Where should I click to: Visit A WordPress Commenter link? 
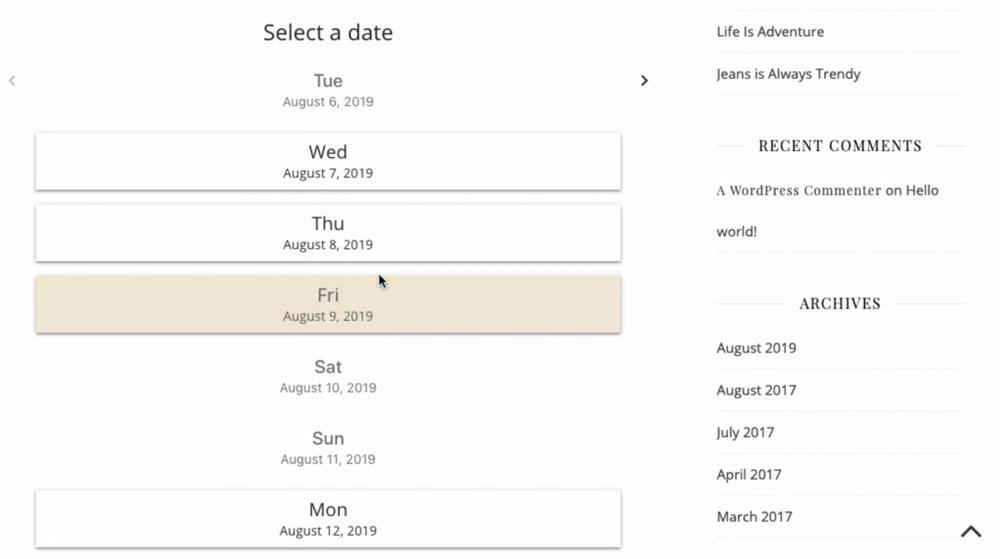tap(798, 191)
